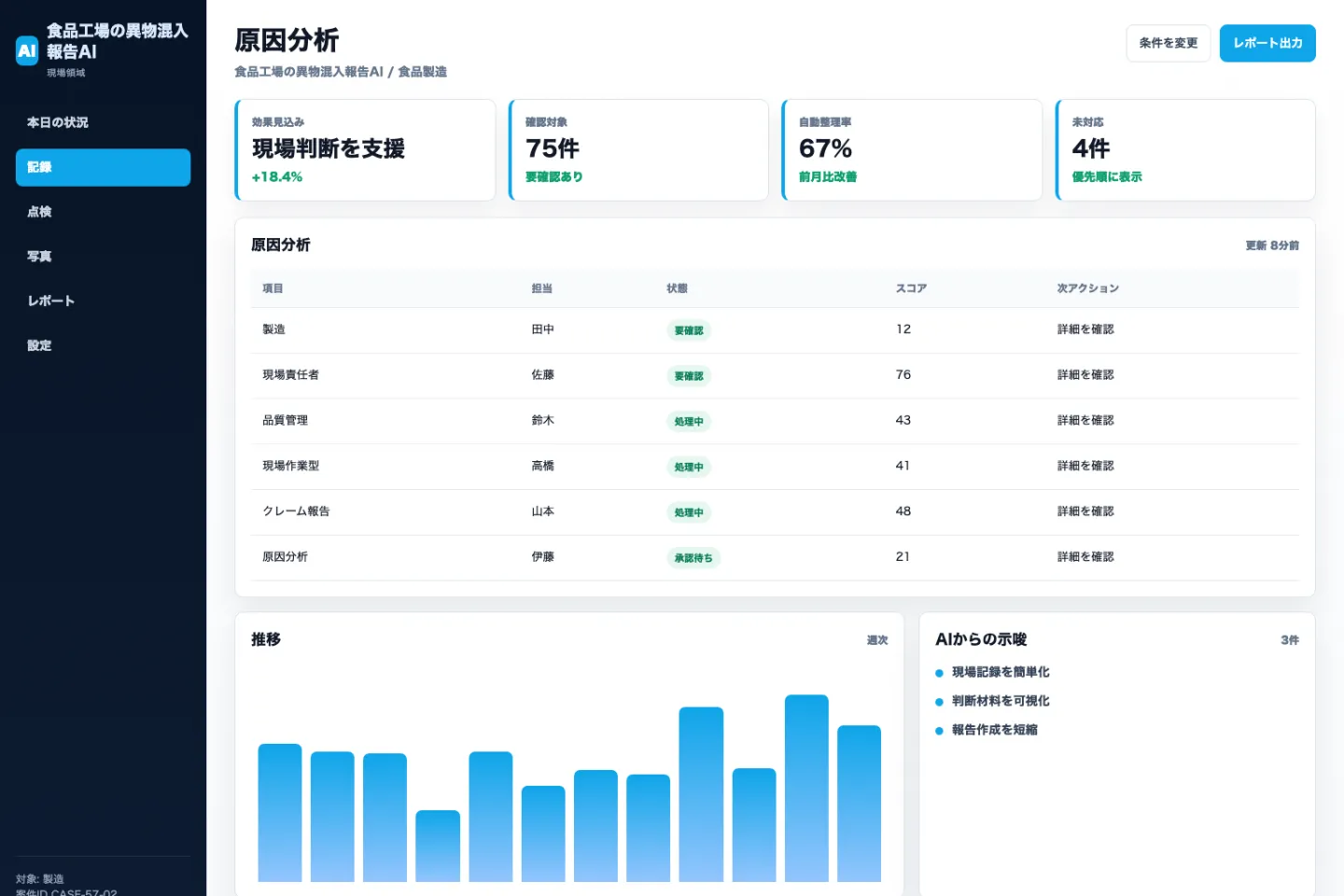Viewport: 1344px width, 896px height.
Task: Click the tallest bar in 推移 chart
Action: (x=806, y=788)
